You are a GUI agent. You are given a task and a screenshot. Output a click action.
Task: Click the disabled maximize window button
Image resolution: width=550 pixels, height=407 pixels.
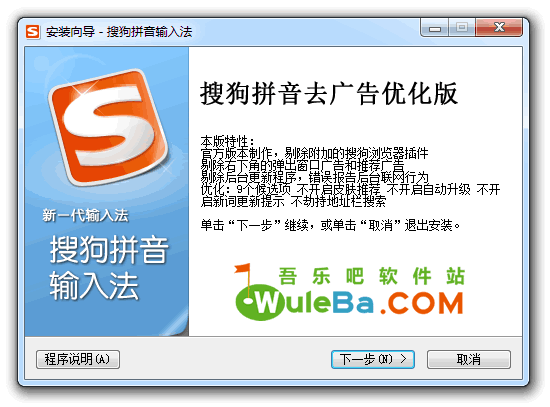(x=462, y=28)
